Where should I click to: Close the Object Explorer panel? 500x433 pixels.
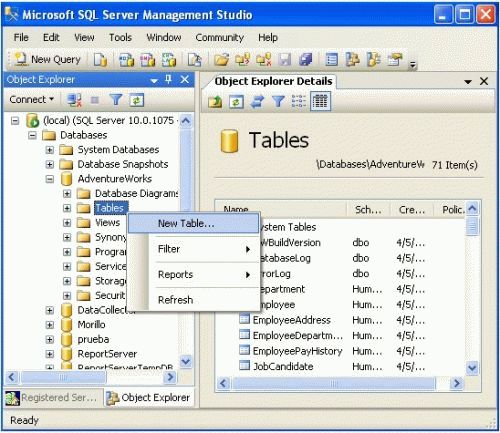184,79
